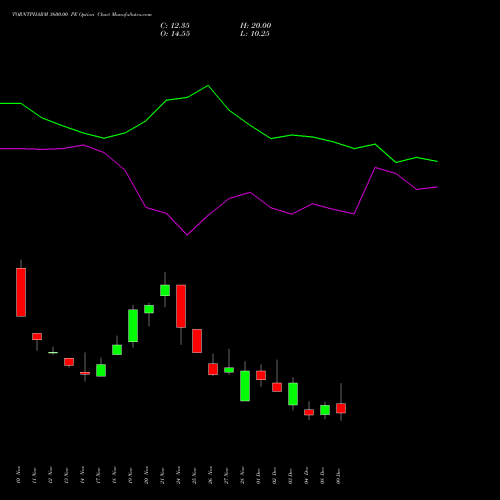Click the 11 Nov date label
This screenshot has height=500, width=500.
tap(34, 475)
